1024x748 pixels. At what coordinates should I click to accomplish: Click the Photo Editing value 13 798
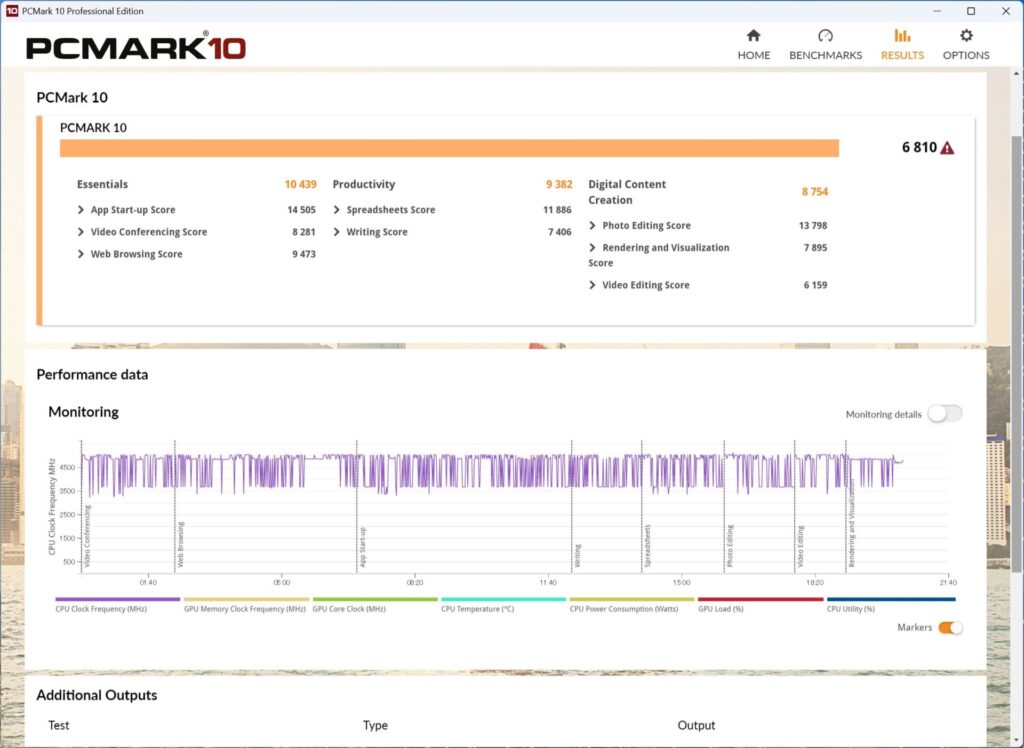tap(813, 225)
